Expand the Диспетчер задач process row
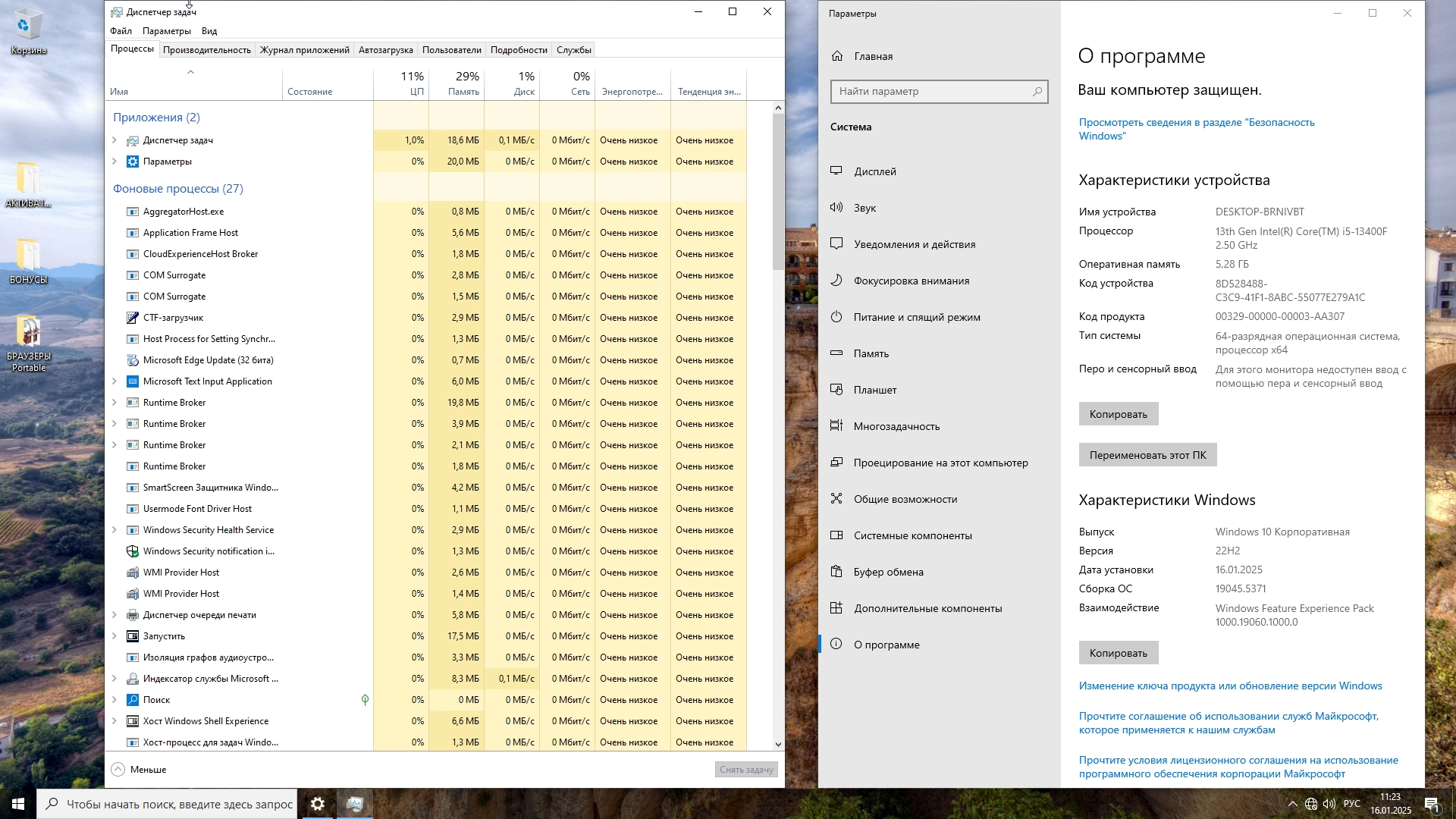The width and height of the screenshot is (1456, 819). coord(115,140)
